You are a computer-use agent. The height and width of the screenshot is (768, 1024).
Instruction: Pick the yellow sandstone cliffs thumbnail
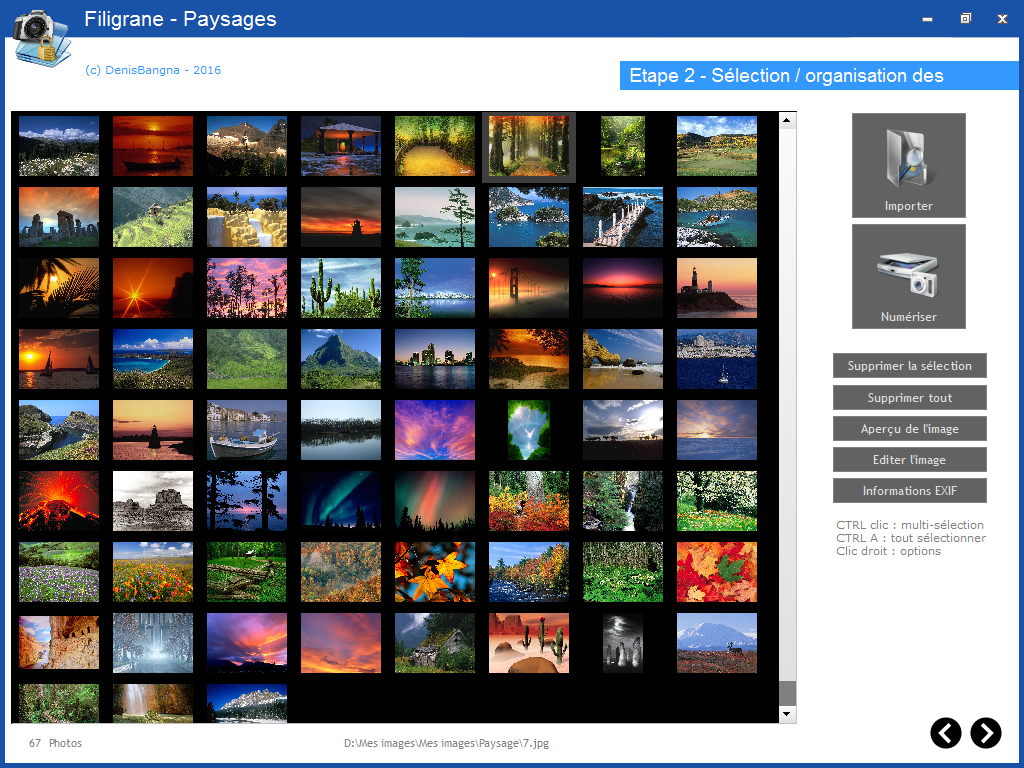pyautogui.click(x=247, y=217)
